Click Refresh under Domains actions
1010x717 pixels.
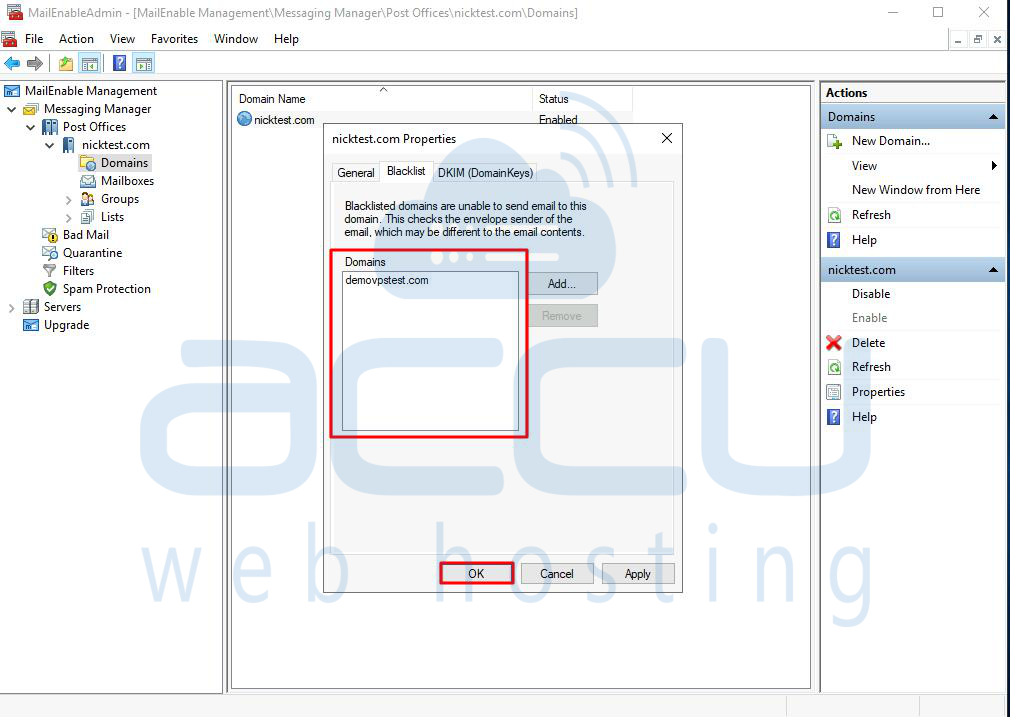[871, 215]
